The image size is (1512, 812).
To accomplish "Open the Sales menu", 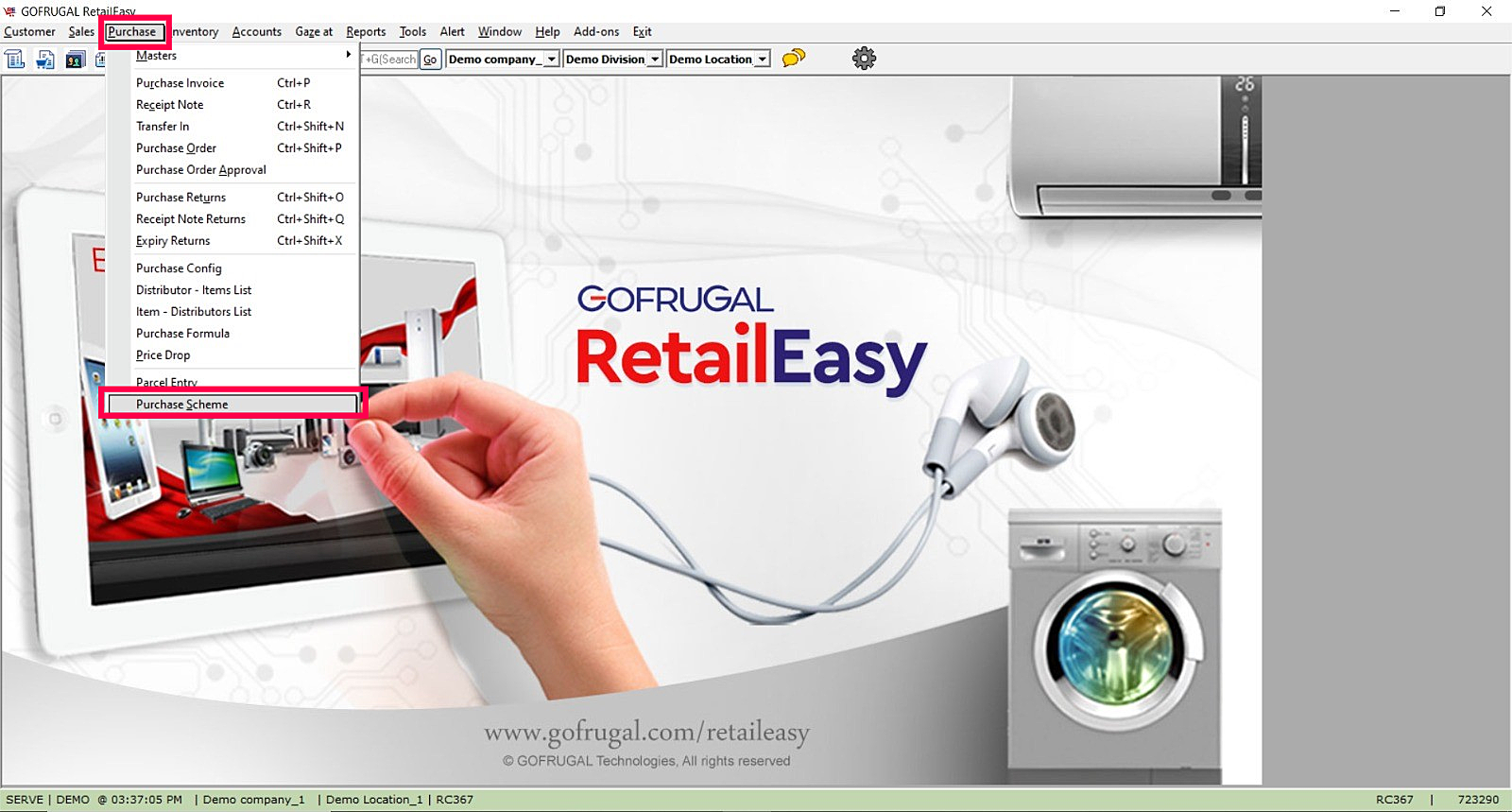I will click(81, 32).
